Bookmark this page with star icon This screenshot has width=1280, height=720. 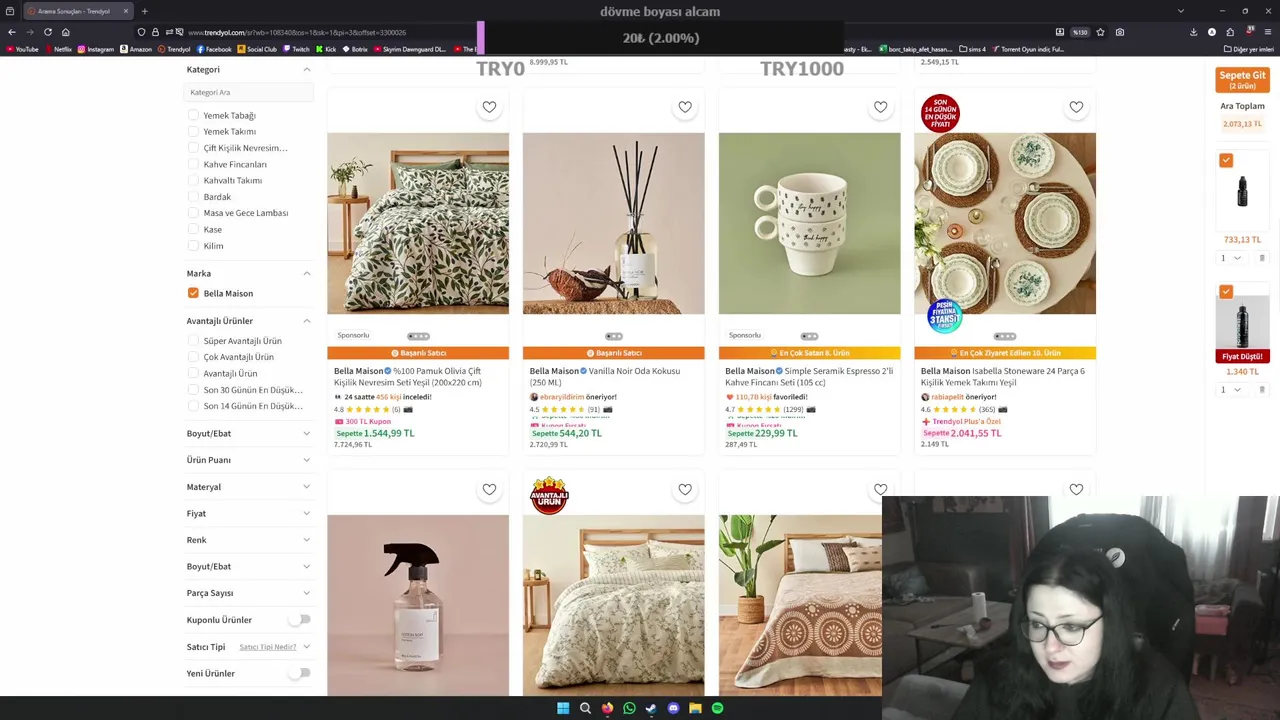coord(1100,32)
